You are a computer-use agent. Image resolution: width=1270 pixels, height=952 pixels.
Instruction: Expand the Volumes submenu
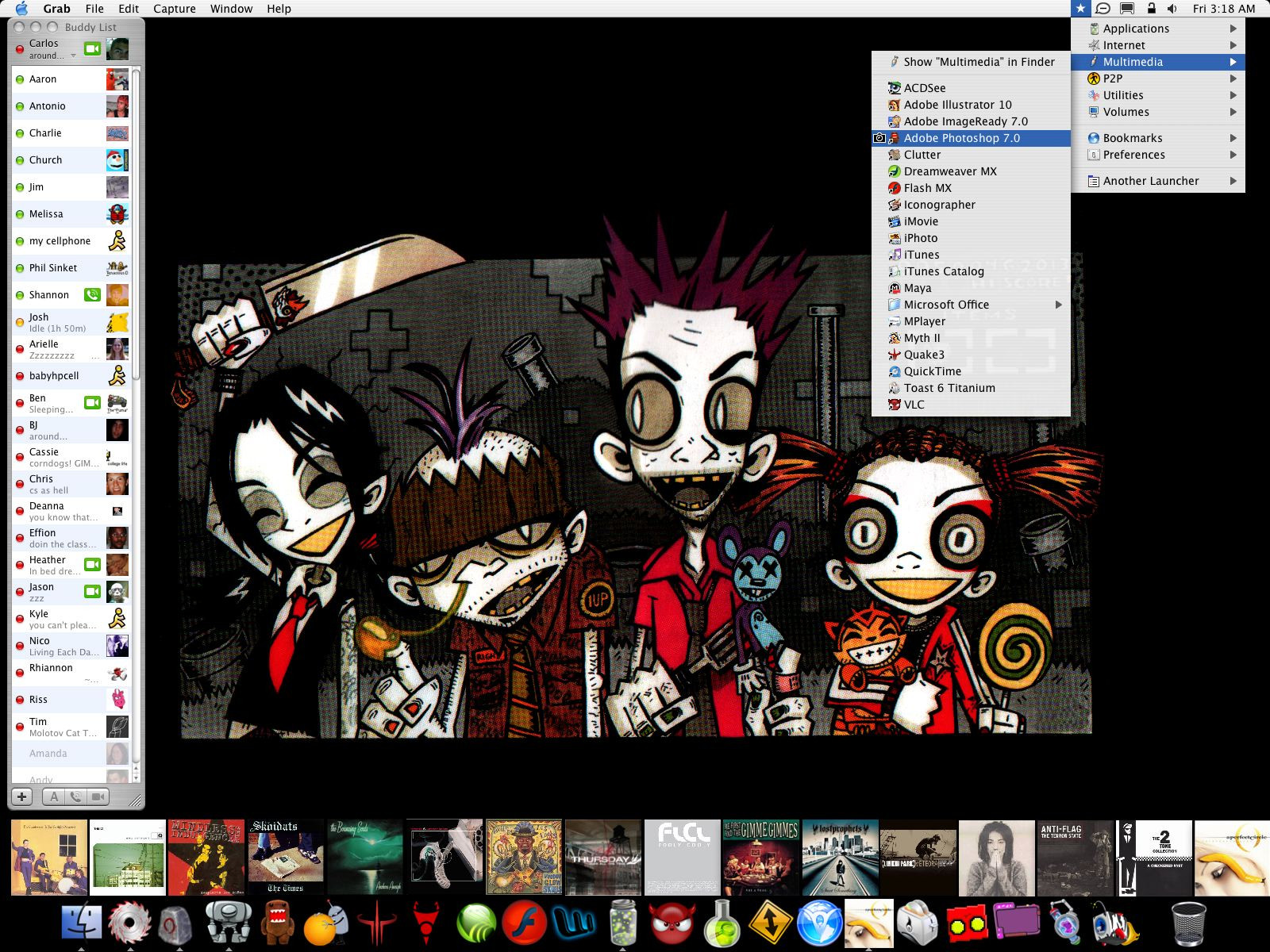coord(1158,112)
